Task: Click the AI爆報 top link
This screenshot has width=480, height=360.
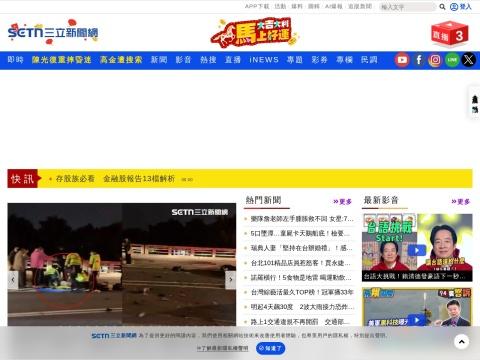Action: 334,6
